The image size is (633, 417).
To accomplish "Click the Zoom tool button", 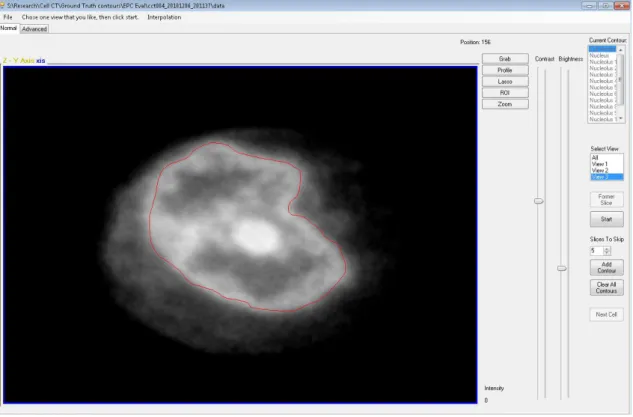I will (x=505, y=104).
